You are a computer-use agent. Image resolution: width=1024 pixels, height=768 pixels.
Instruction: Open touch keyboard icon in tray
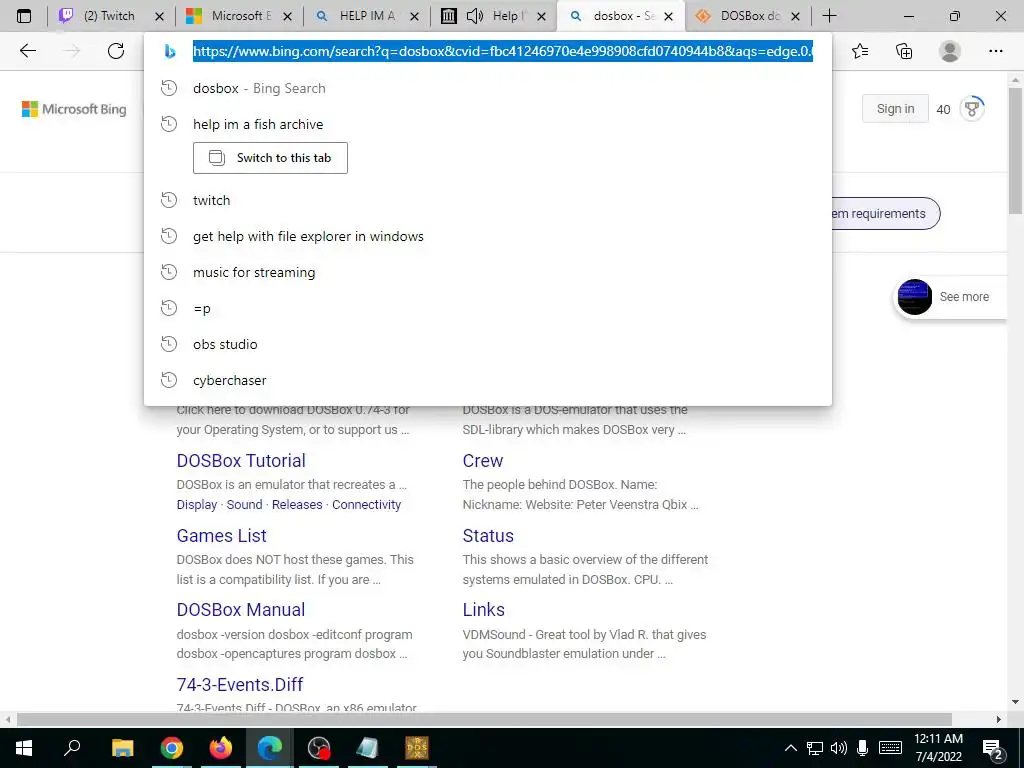890,748
